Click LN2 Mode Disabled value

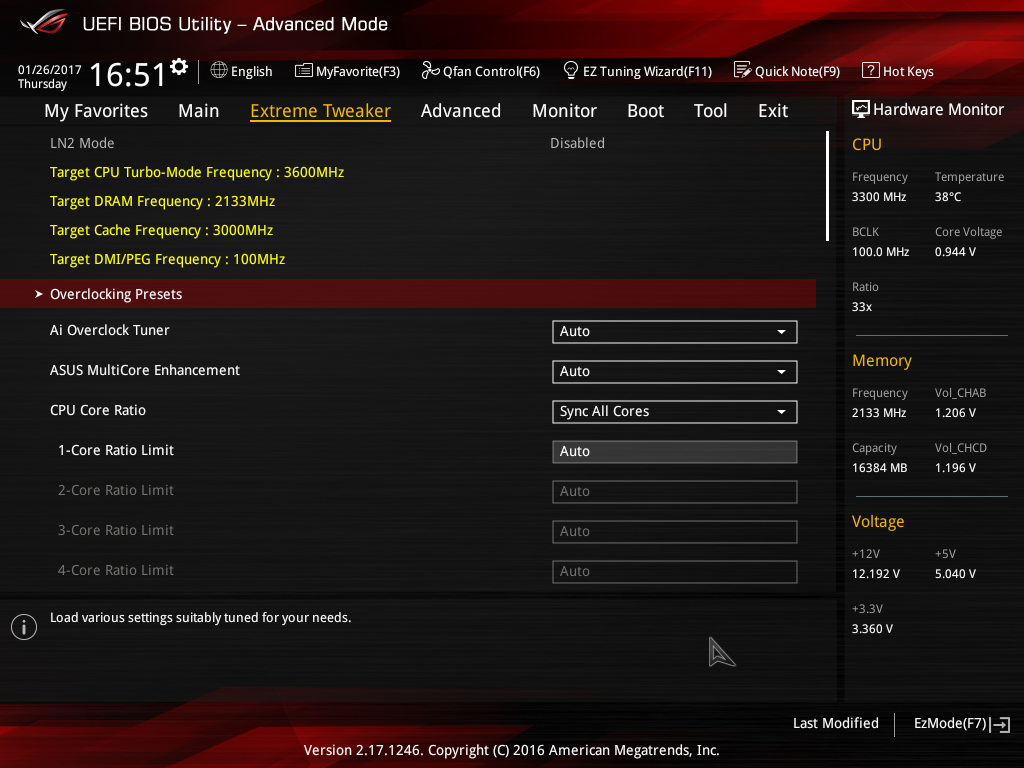pos(577,143)
